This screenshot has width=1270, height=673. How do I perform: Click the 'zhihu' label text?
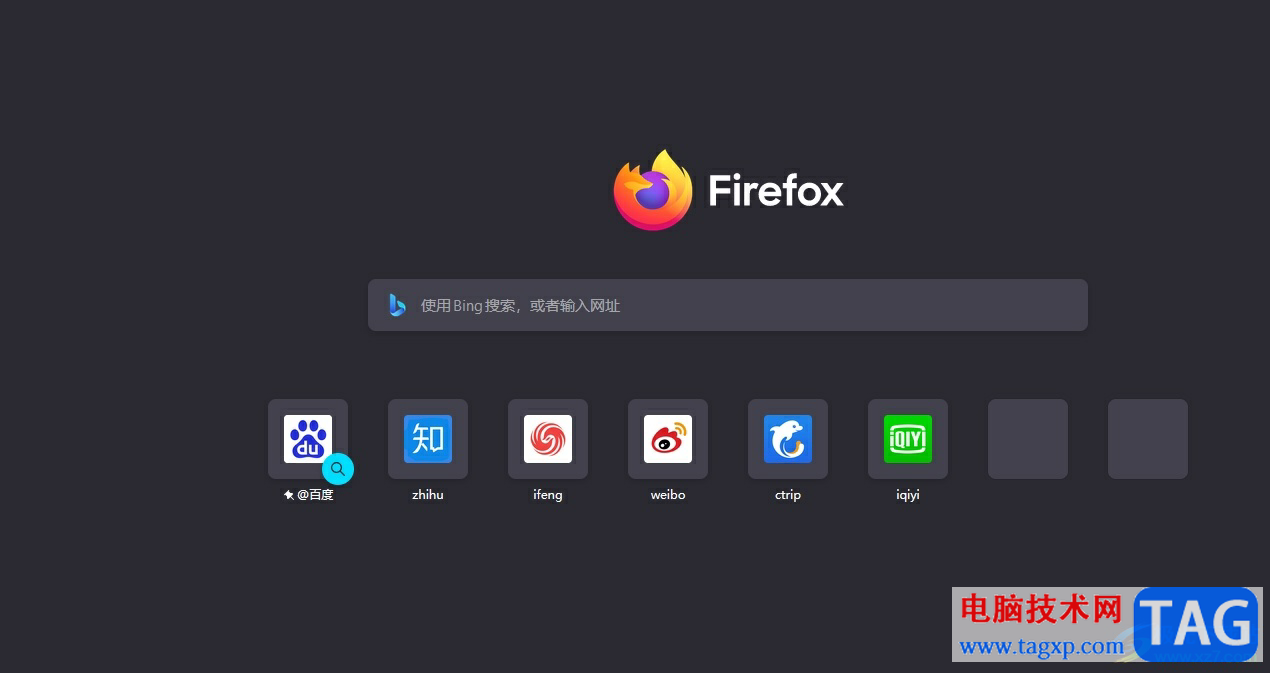(x=428, y=495)
